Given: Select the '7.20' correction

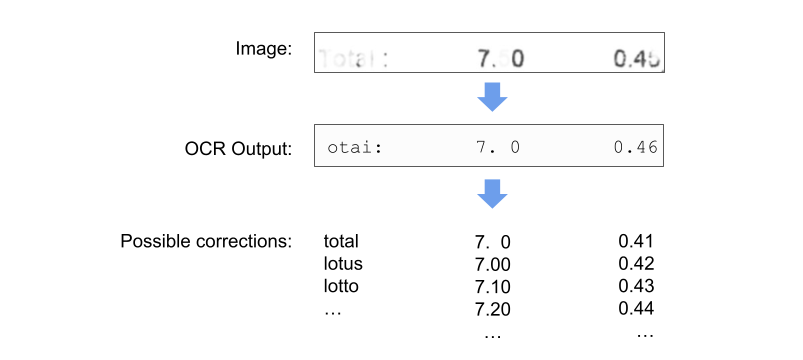Looking at the screenshot, I should pos(493,309).
